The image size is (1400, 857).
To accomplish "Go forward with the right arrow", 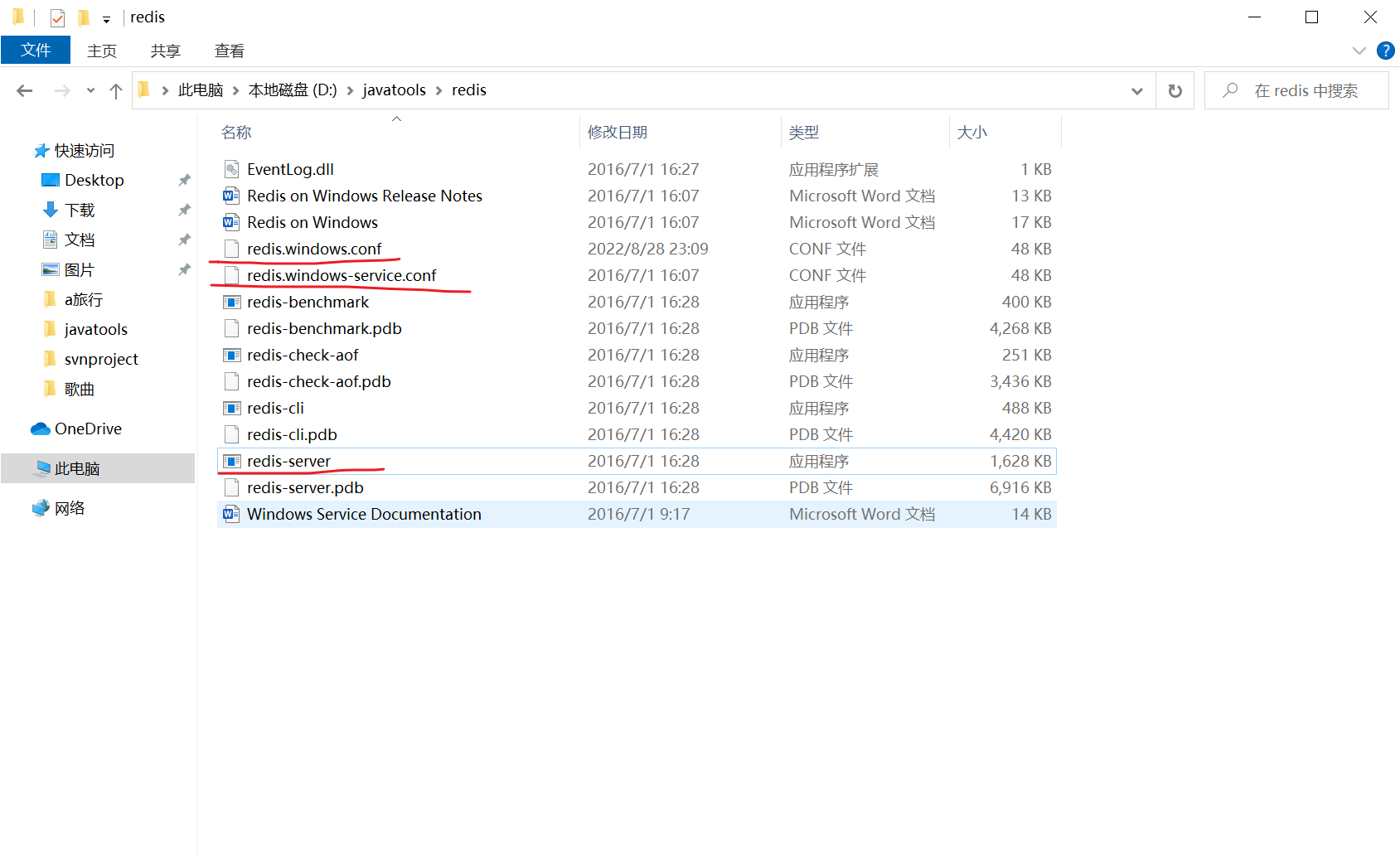I will [62, 90].
